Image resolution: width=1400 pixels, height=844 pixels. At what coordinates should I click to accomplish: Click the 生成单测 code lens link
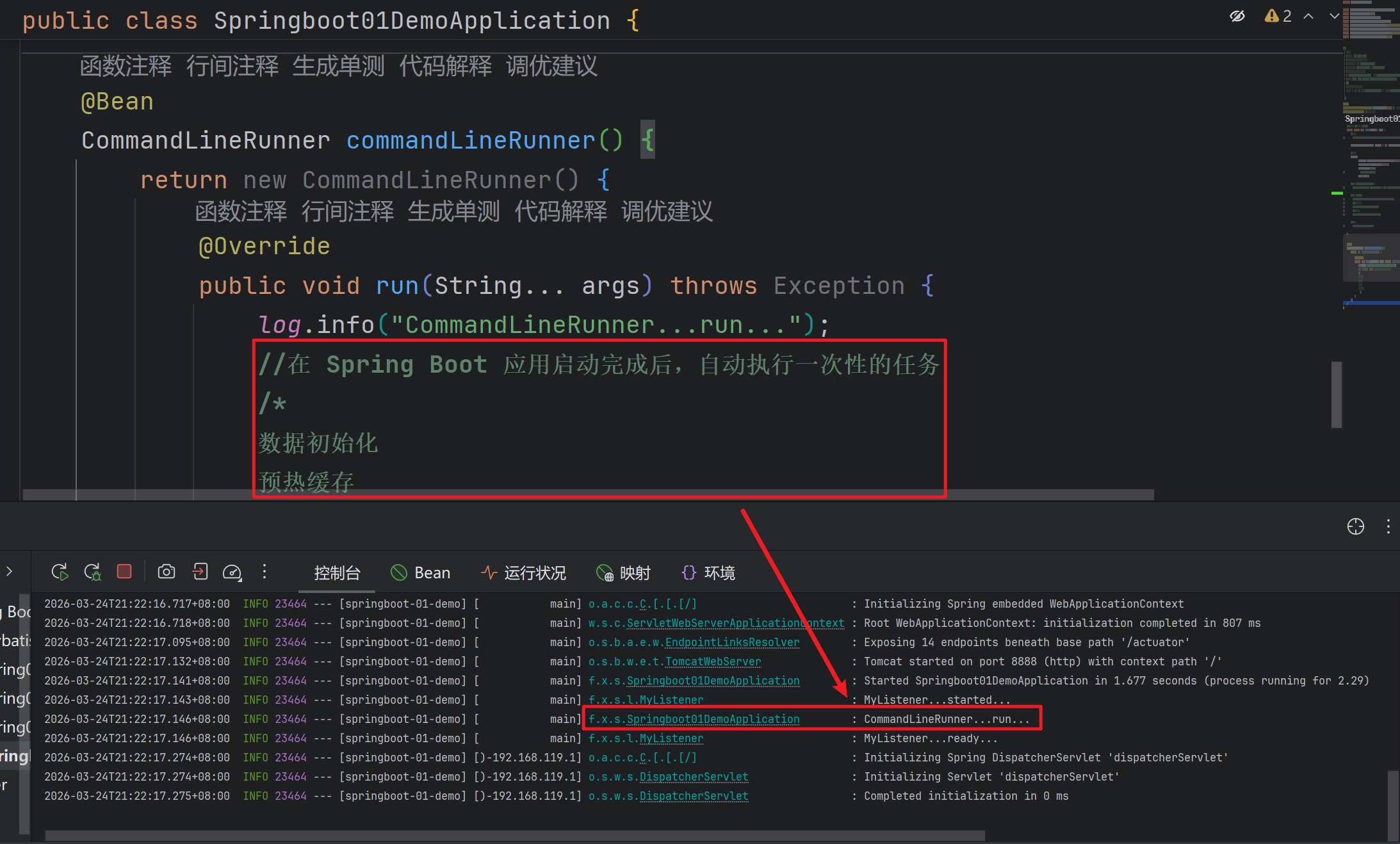(338, 66)
